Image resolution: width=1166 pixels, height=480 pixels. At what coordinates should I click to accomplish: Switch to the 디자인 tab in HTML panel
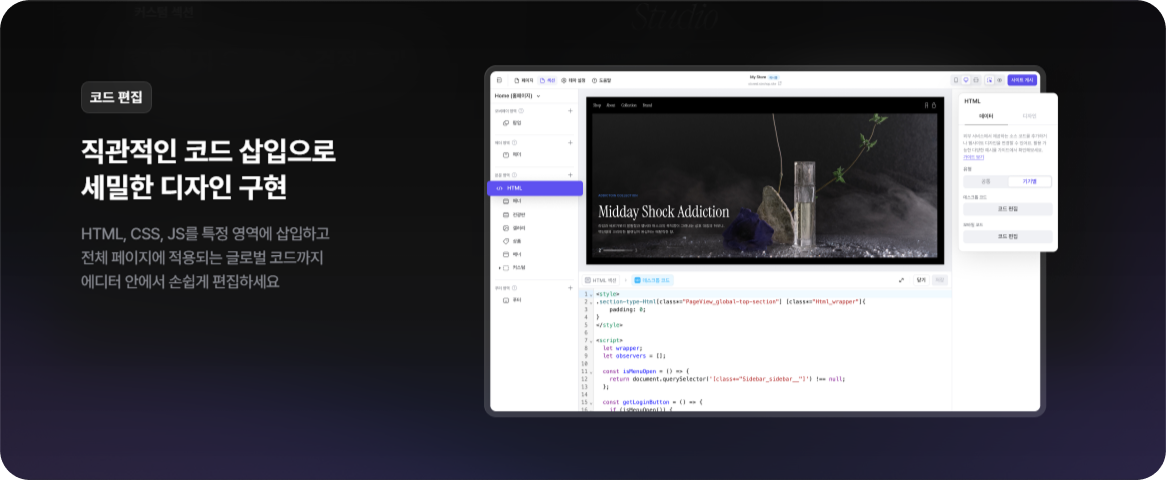click(x=1029, y=116)
